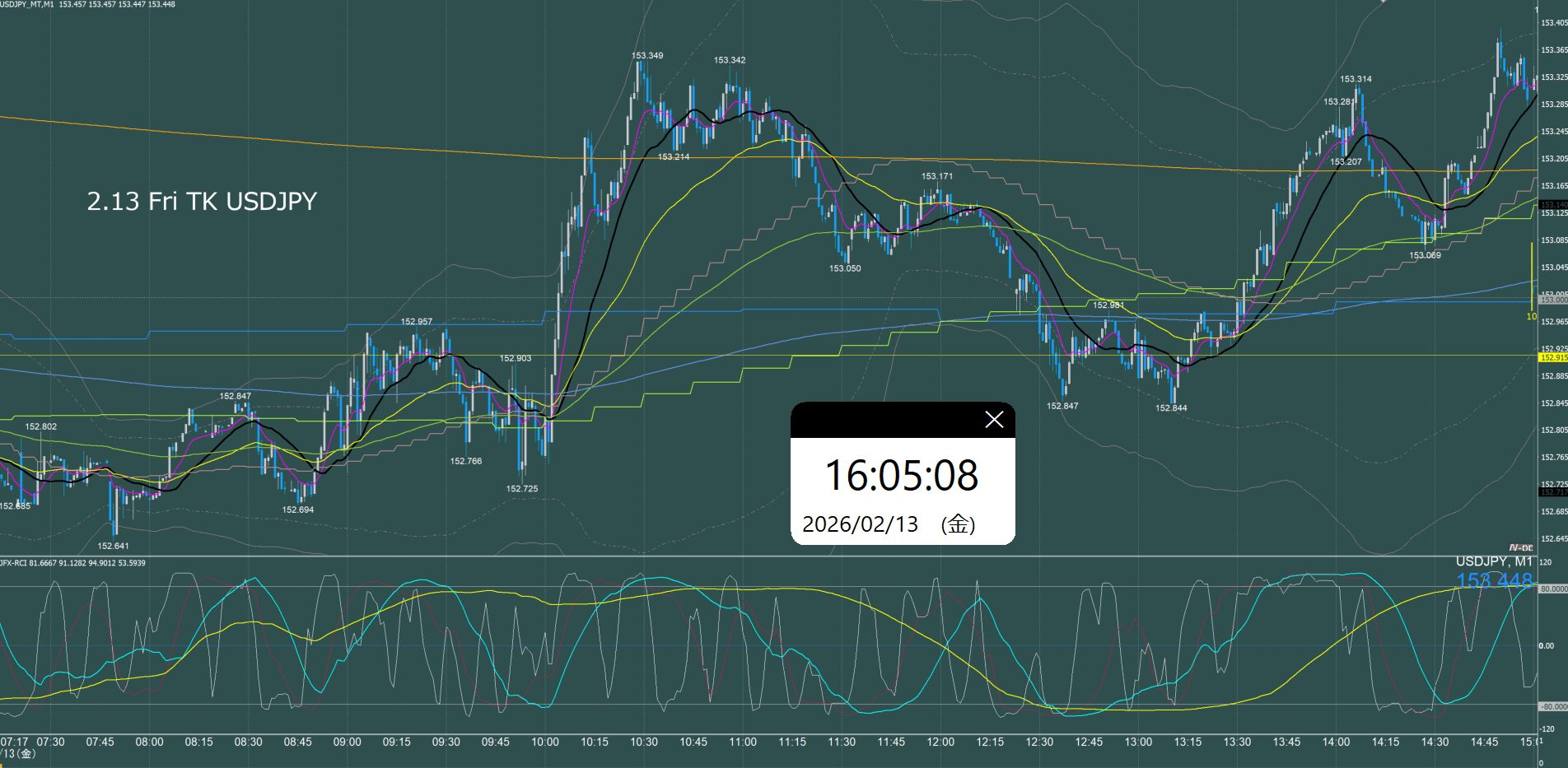Click the 12:00 mark on time axis

click(940, 742)
